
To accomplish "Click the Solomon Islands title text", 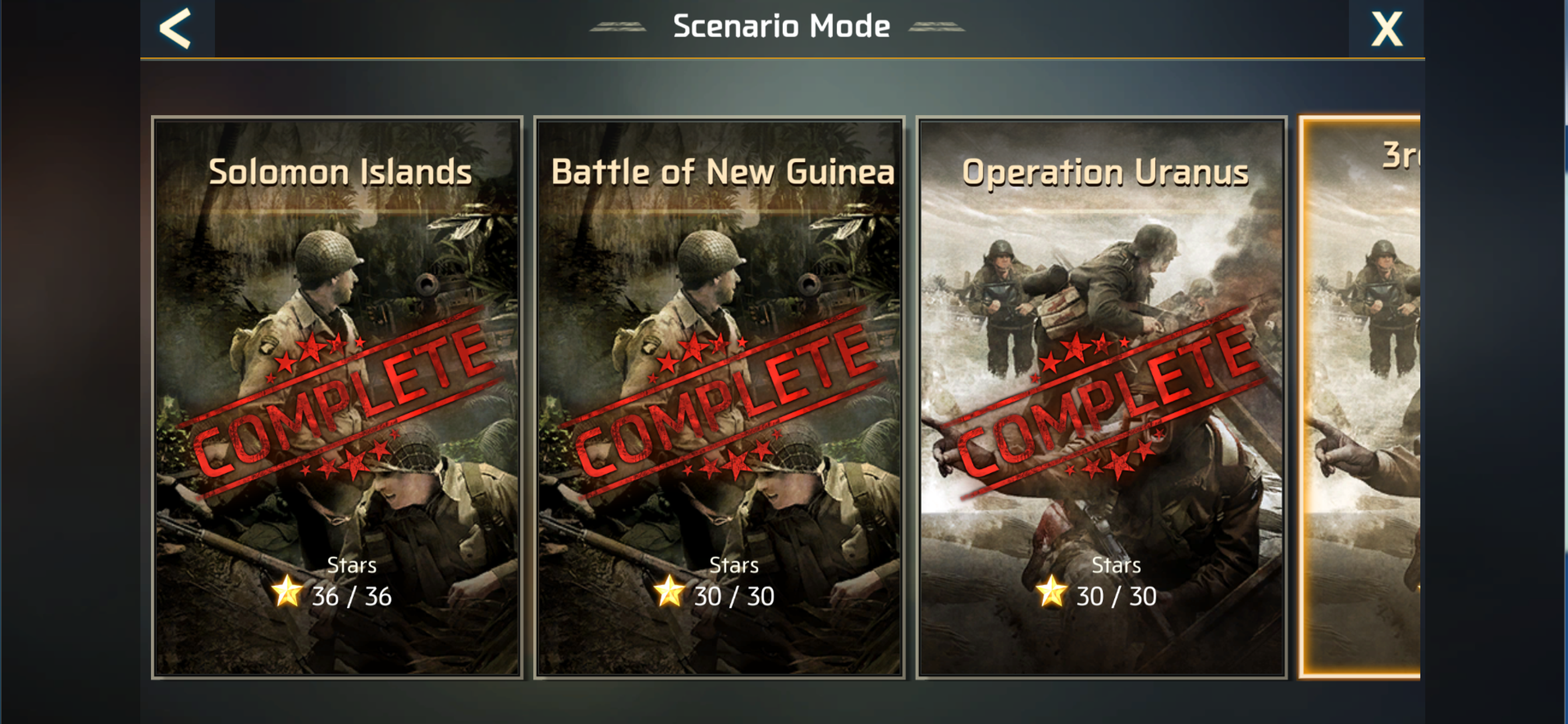I will tap(340, 171).
